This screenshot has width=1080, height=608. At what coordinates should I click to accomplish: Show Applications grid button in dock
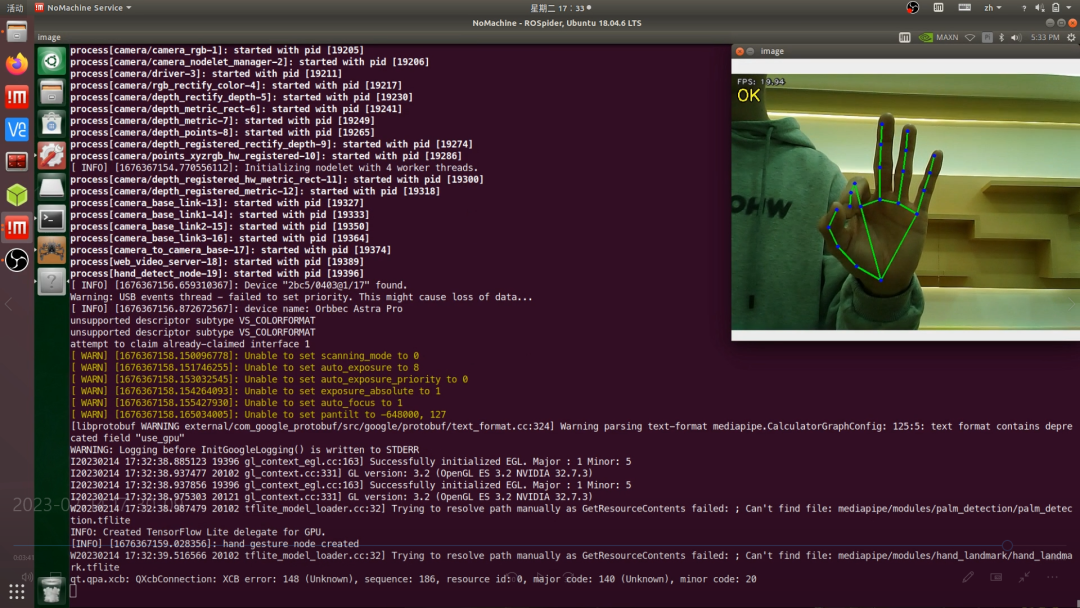pyautogui.click(x=16, y=590)
